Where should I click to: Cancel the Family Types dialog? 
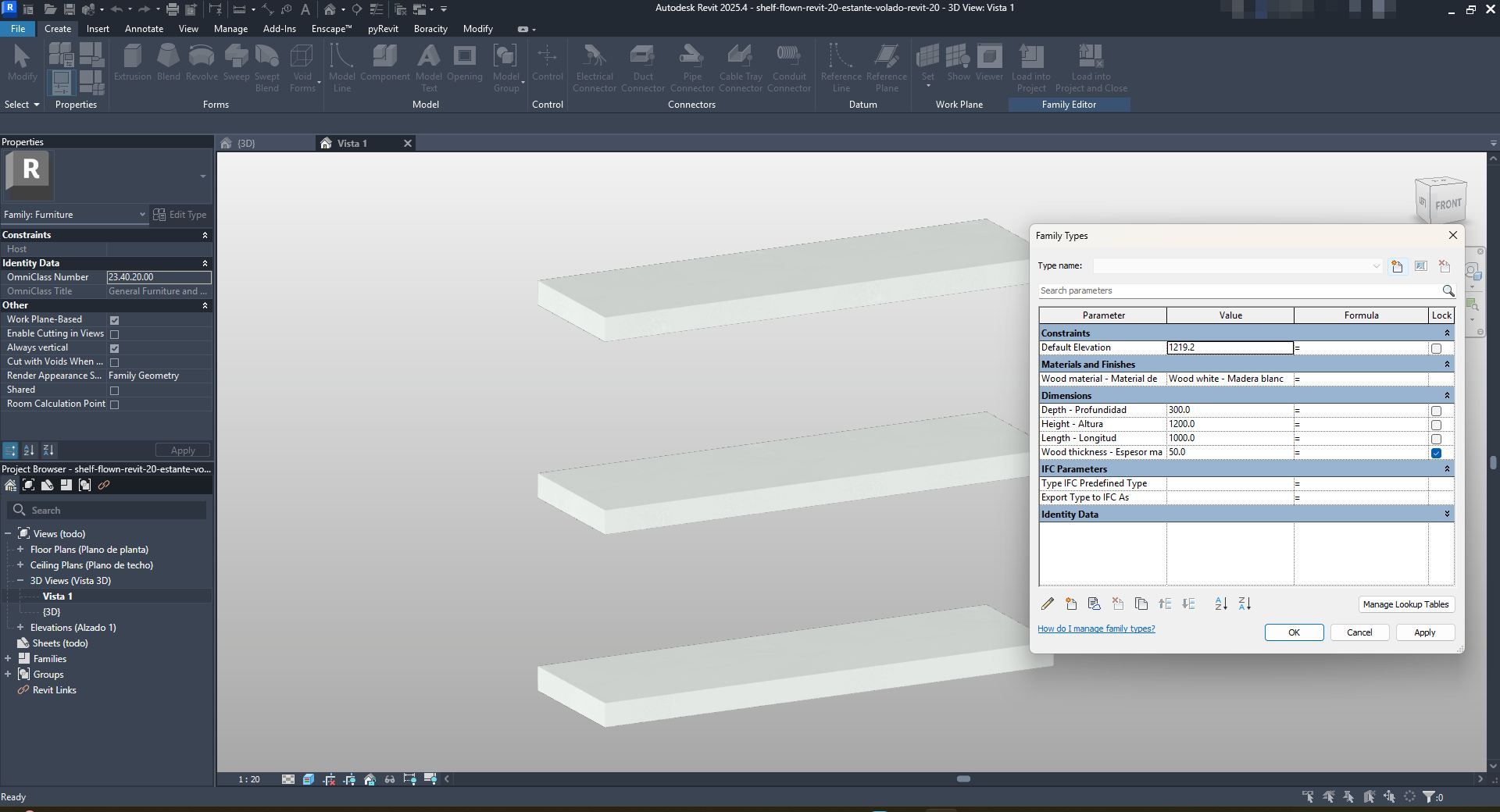click(x=1359, y=632)
